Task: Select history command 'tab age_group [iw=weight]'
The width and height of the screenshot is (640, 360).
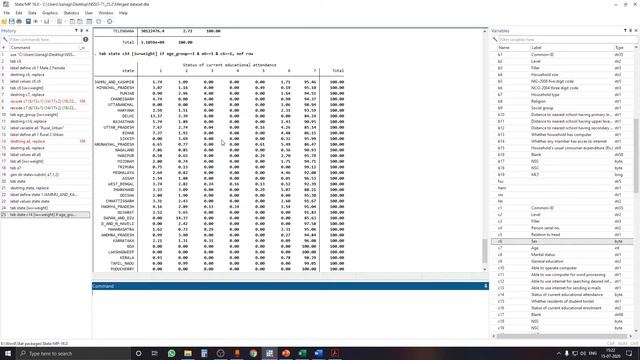Action: coord(45,115)
